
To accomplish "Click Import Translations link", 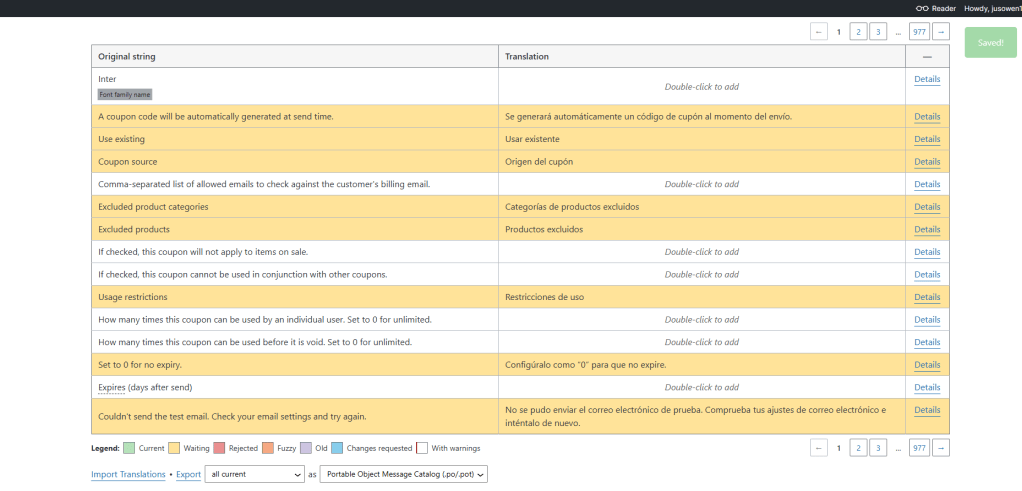I will (x=128, y=475).
